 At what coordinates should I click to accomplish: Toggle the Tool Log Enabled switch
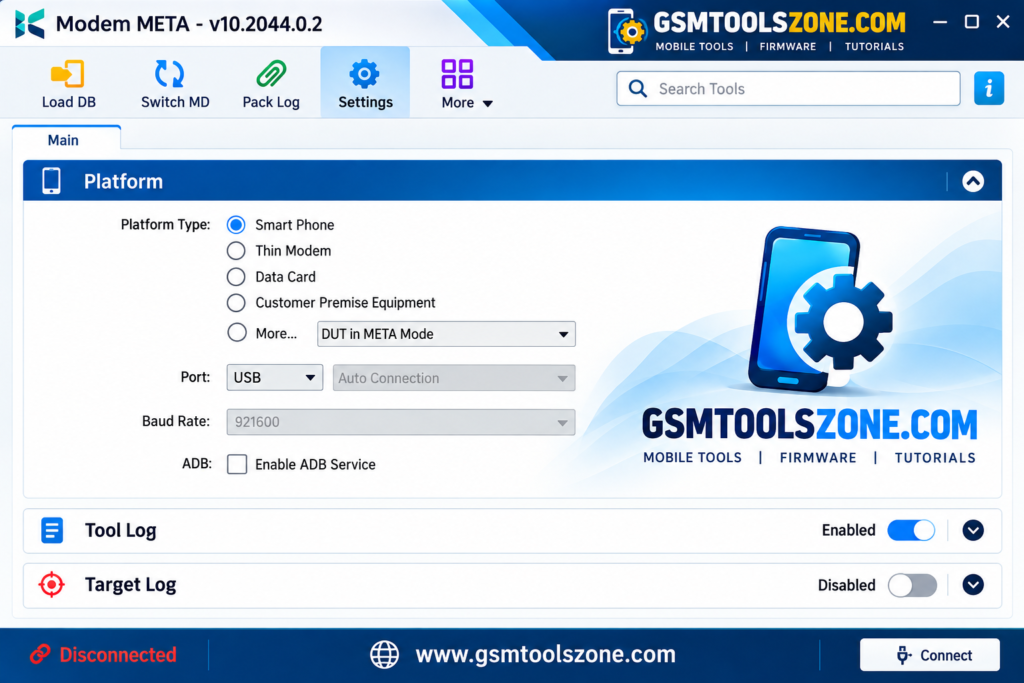911,530
